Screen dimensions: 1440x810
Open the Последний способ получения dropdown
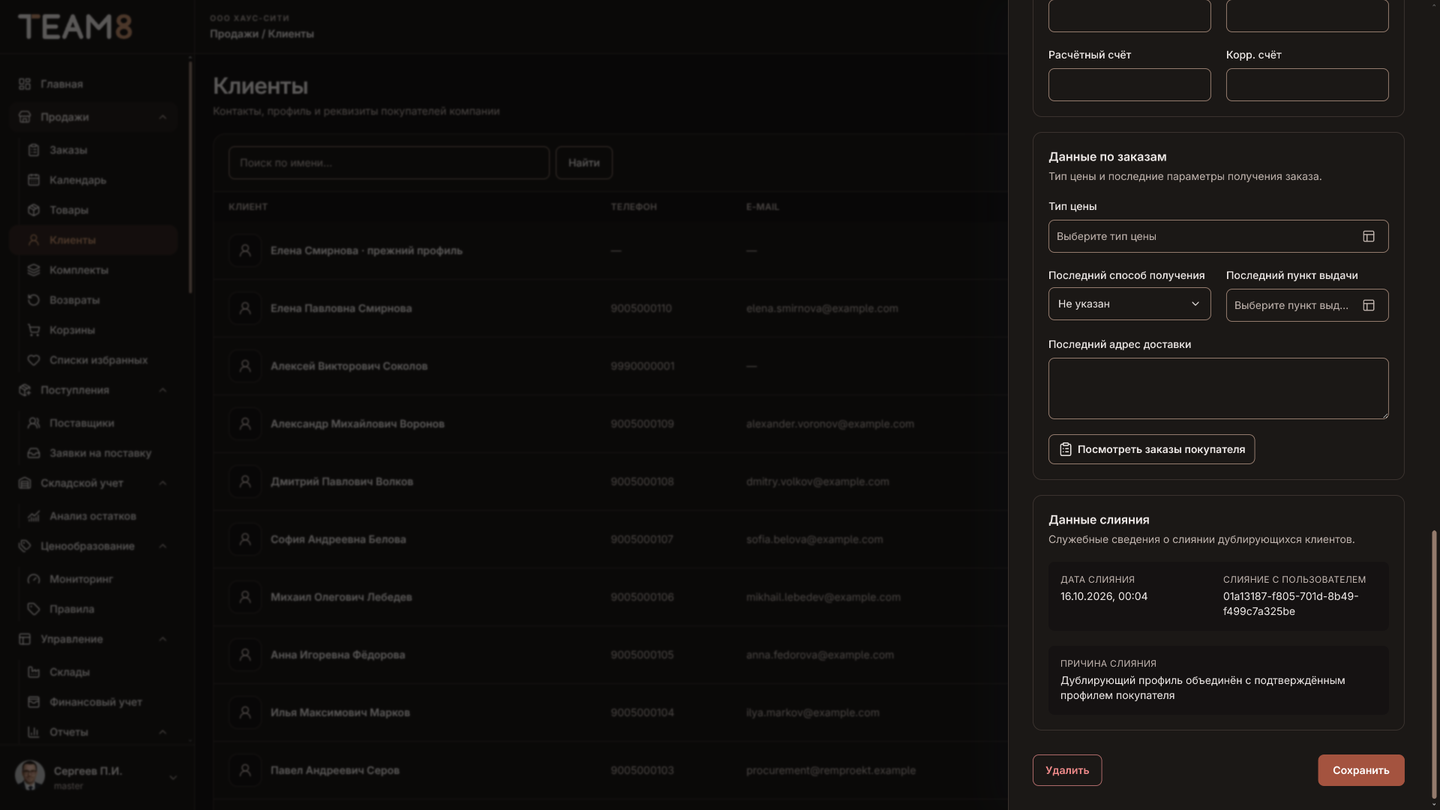pyautogui.click(x=1129, y=304)
